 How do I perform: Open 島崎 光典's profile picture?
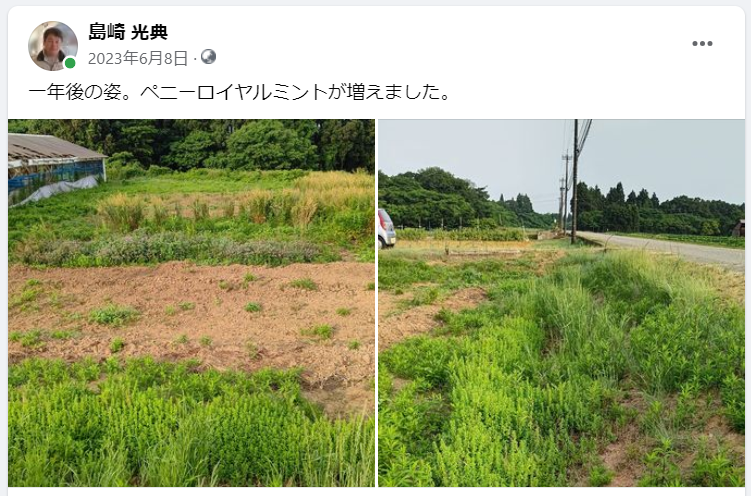[53, 46]
